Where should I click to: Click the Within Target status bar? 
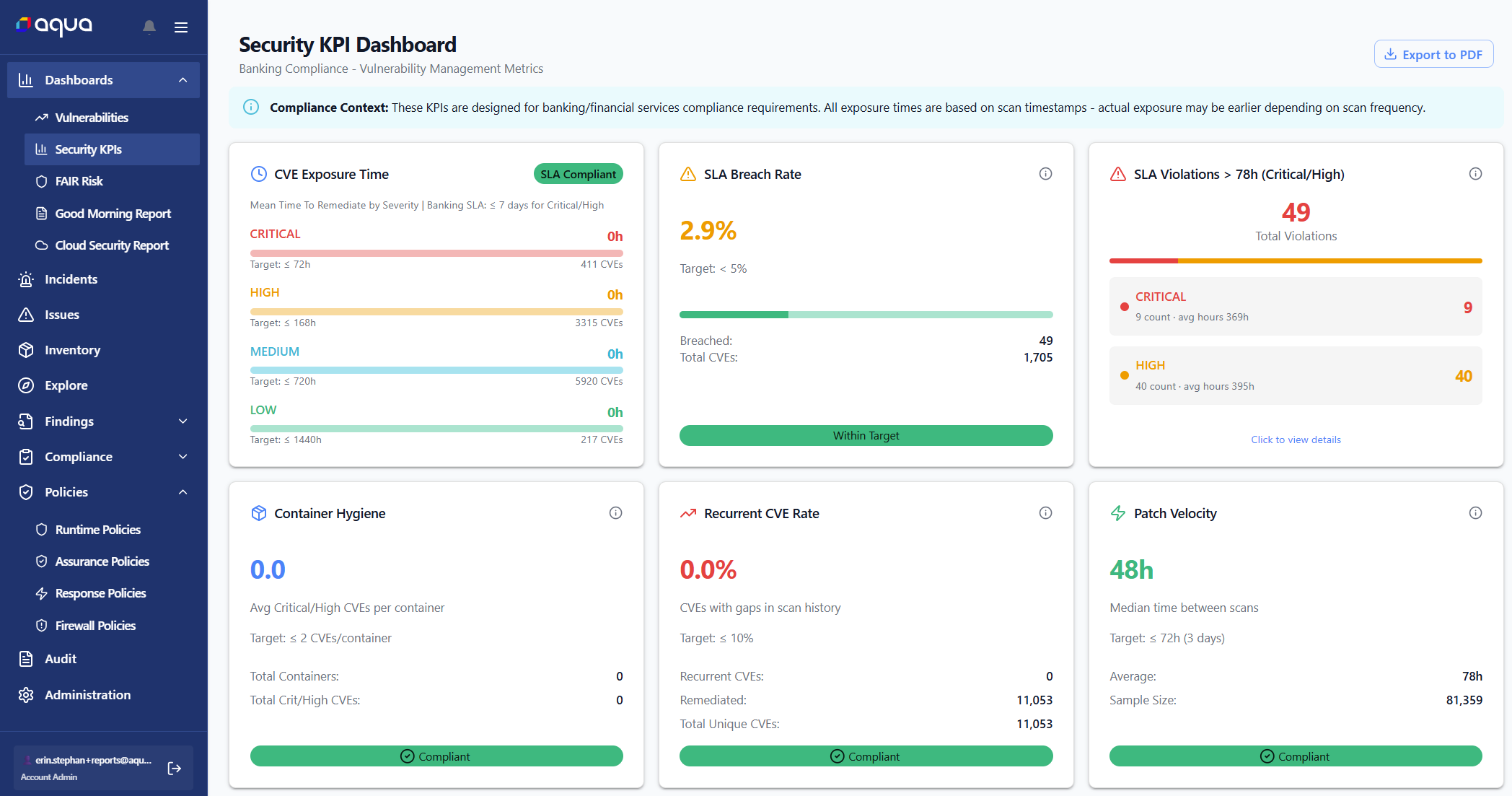(x=866, y=435)
